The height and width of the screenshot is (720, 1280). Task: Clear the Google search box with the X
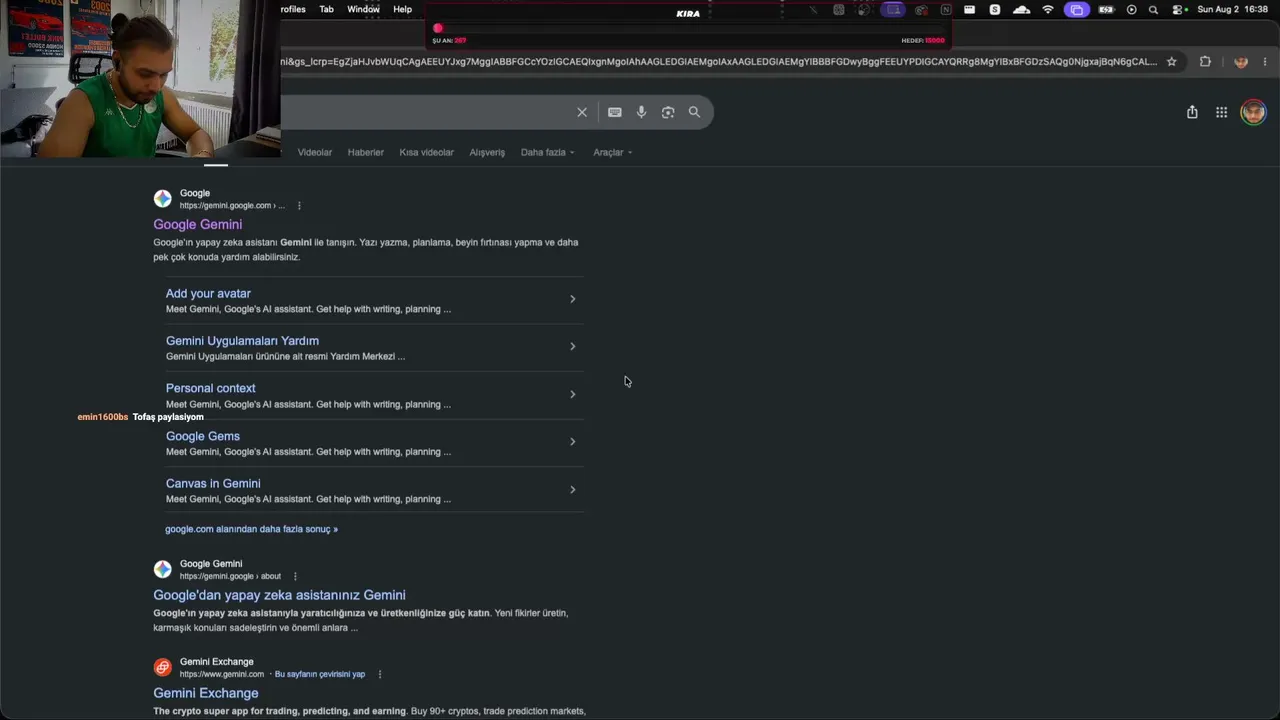pyautogui.click(x=582, y=112)
